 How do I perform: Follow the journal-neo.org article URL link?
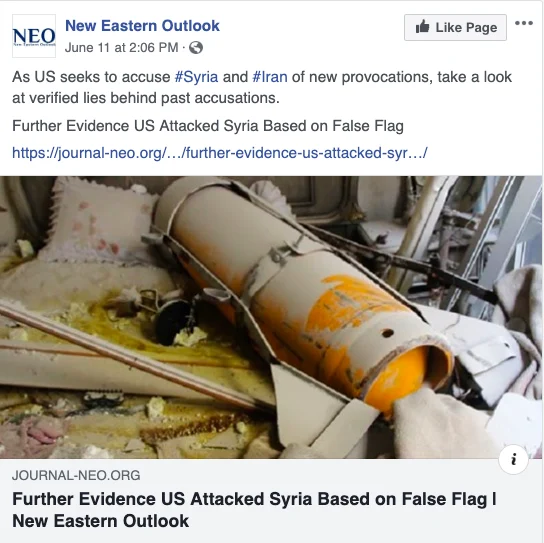(220, 153)
